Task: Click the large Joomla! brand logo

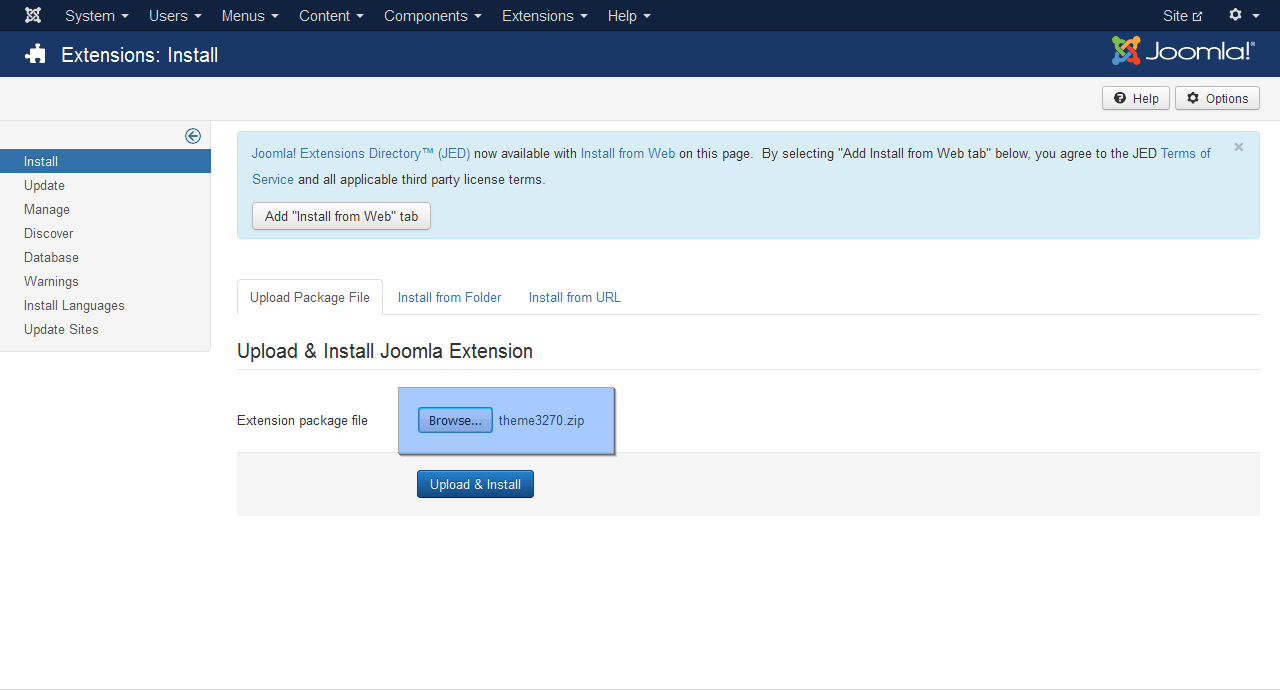Action: [x=1183, y=50]
